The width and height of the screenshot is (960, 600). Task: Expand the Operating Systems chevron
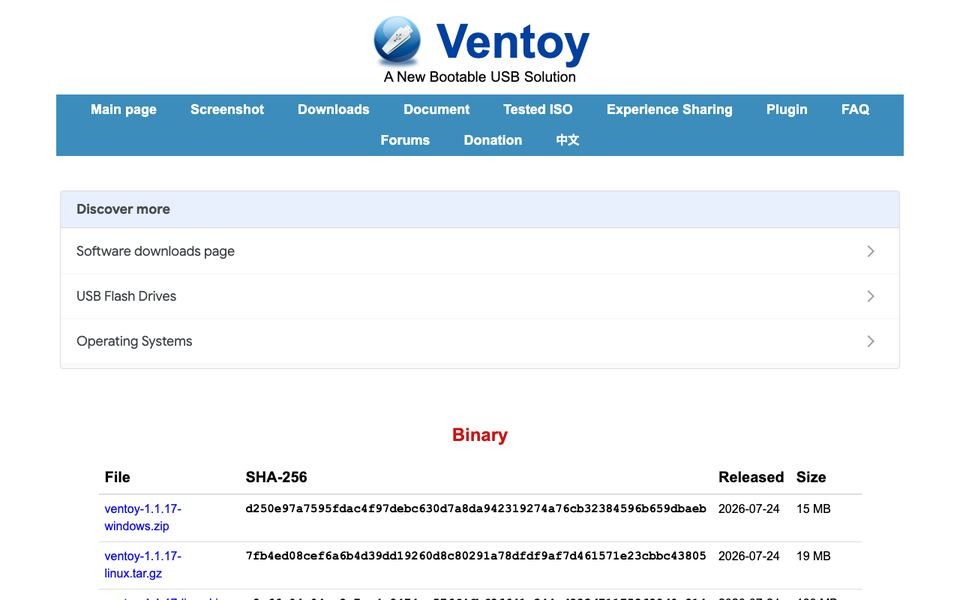pos(871,341)
